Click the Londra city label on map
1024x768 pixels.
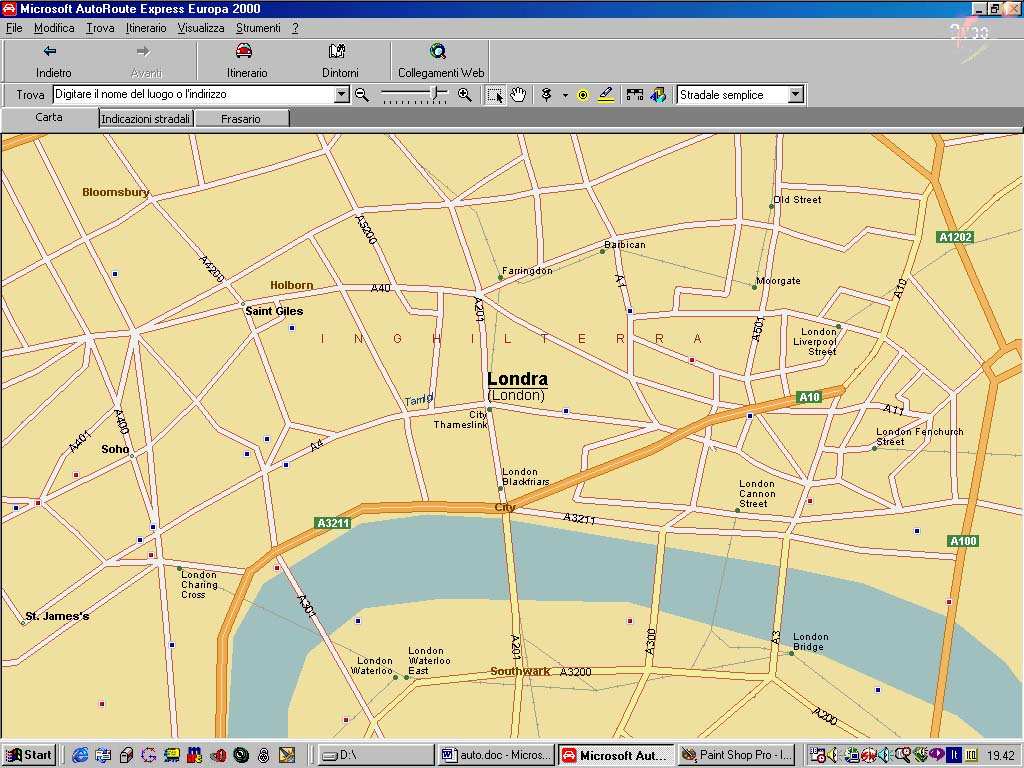(x=517, y=379)
